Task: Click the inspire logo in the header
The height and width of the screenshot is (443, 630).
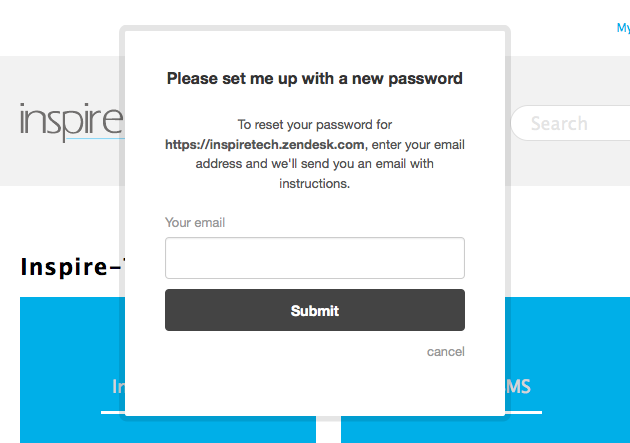Action: click(x=70, y=122)
